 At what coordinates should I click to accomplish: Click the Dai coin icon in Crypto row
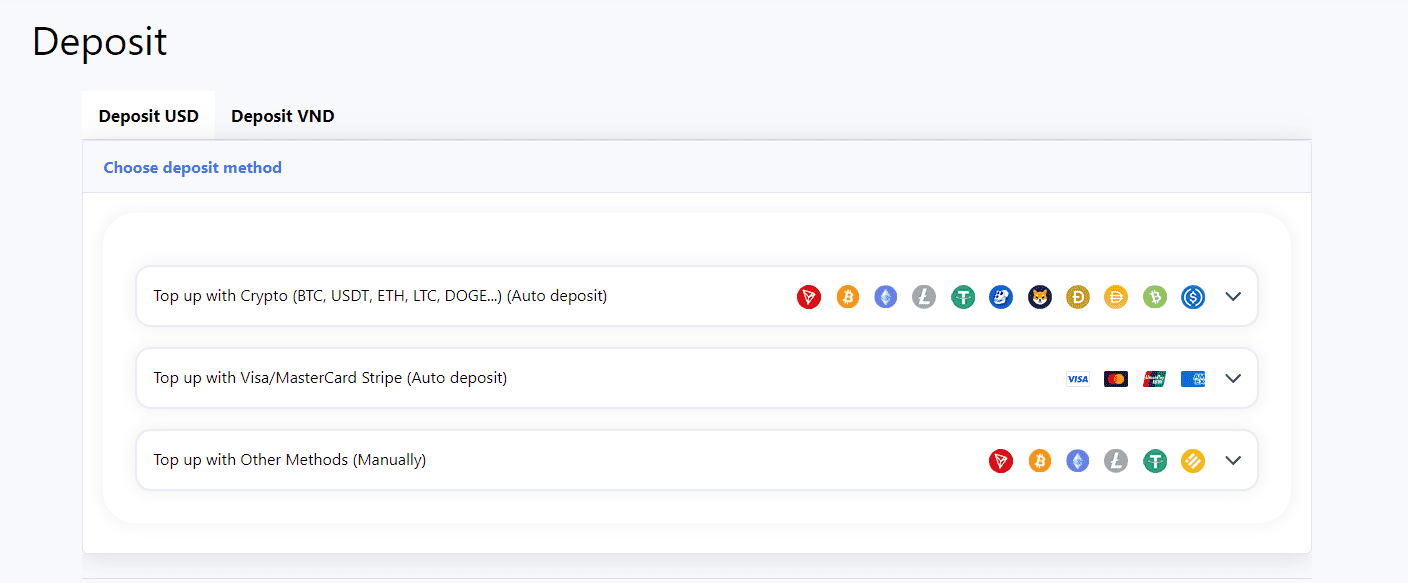pos(1116,297)
